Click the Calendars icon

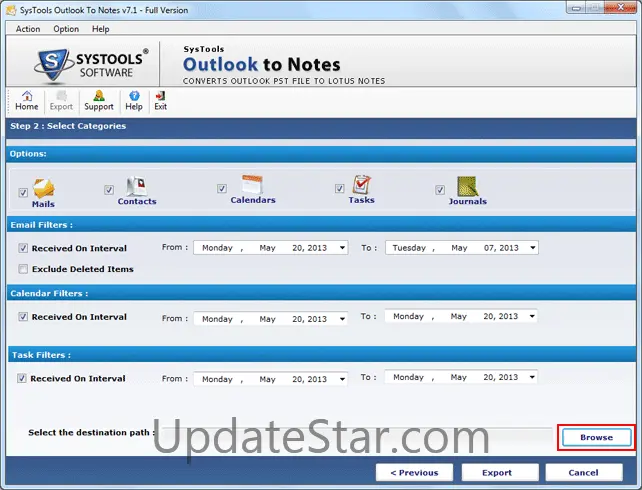(x=252, y=185)
